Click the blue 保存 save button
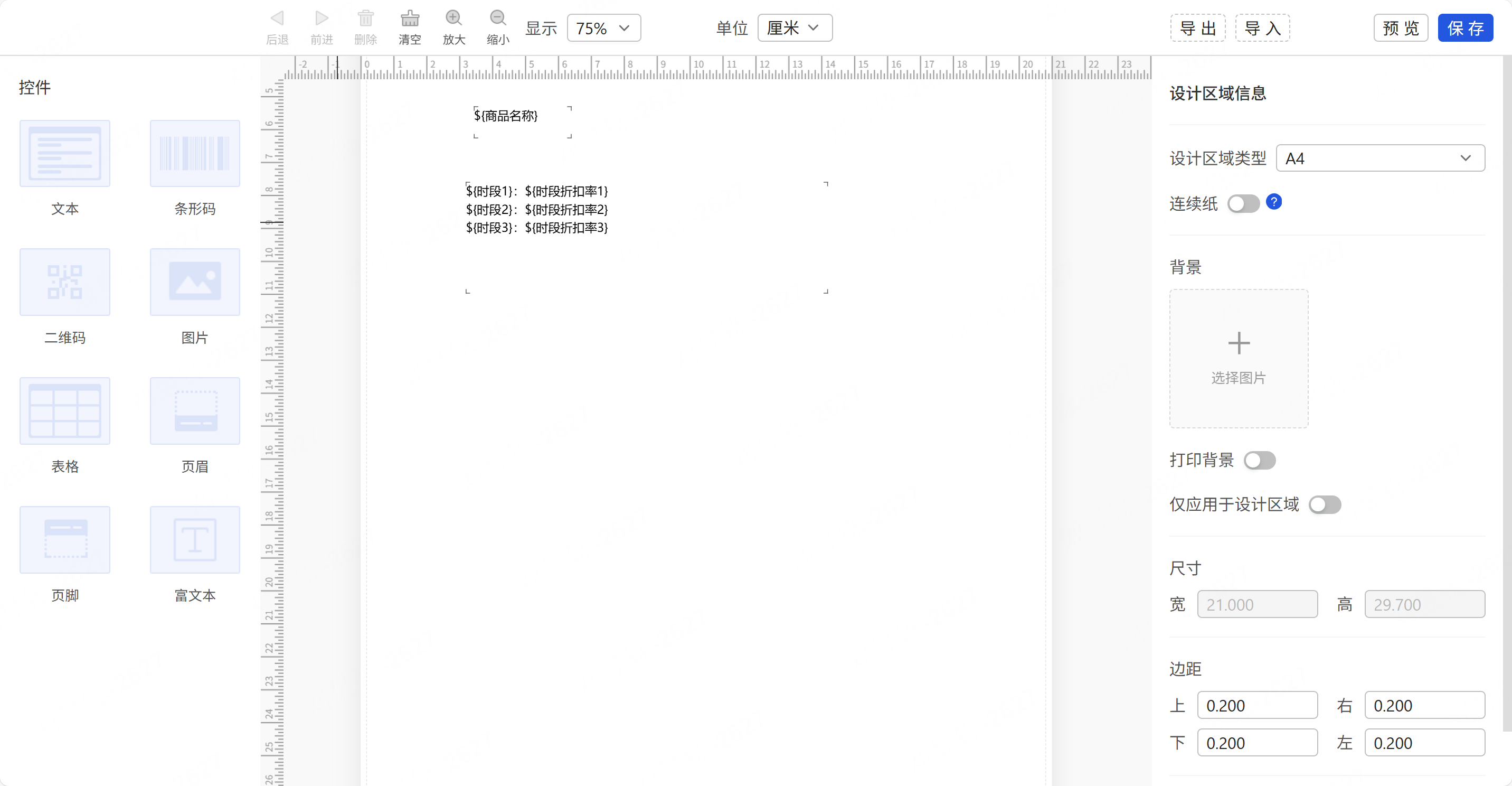The width and height of the screenshot is (1512, 786). 1464,28
